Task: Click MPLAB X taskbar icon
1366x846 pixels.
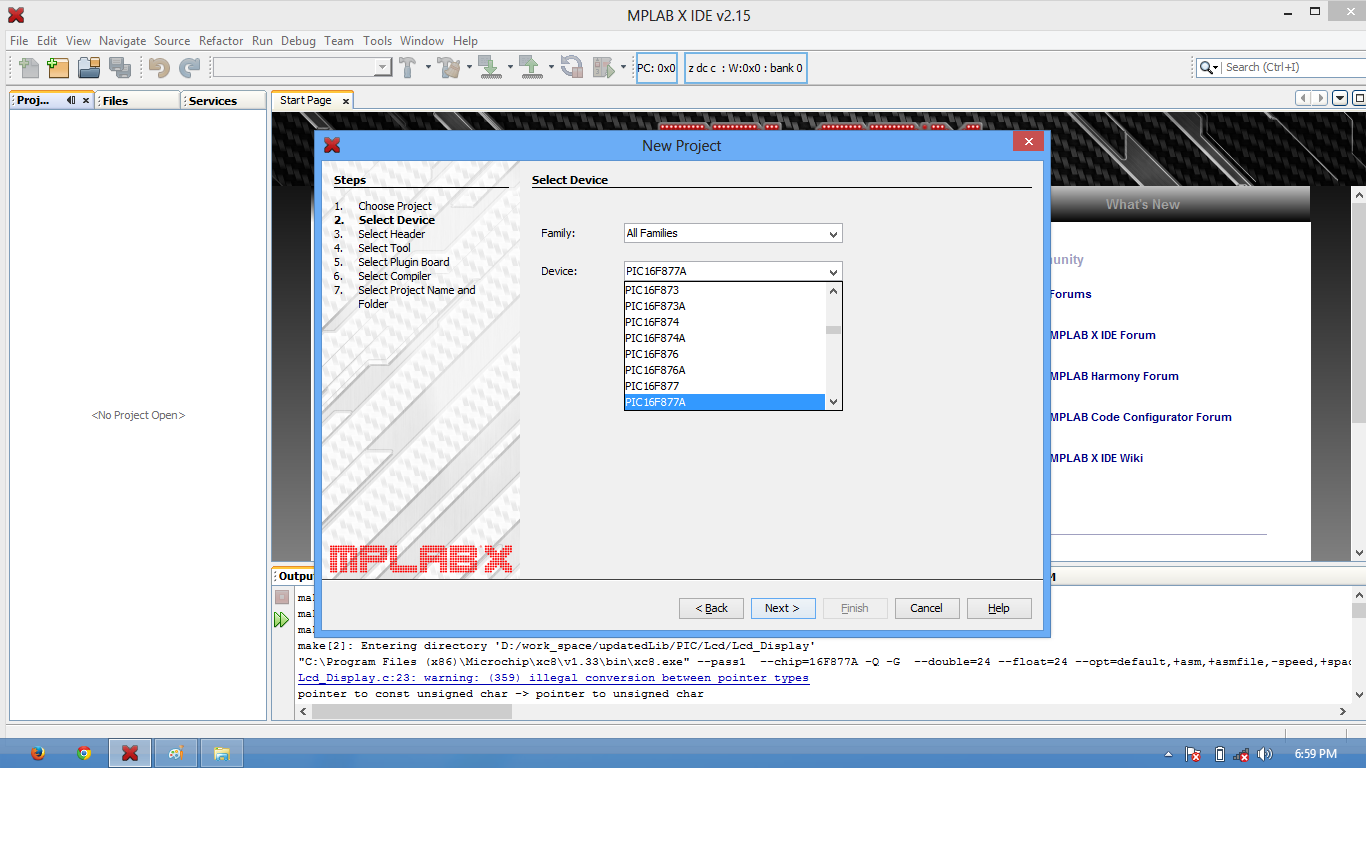Action: point(130,753)
